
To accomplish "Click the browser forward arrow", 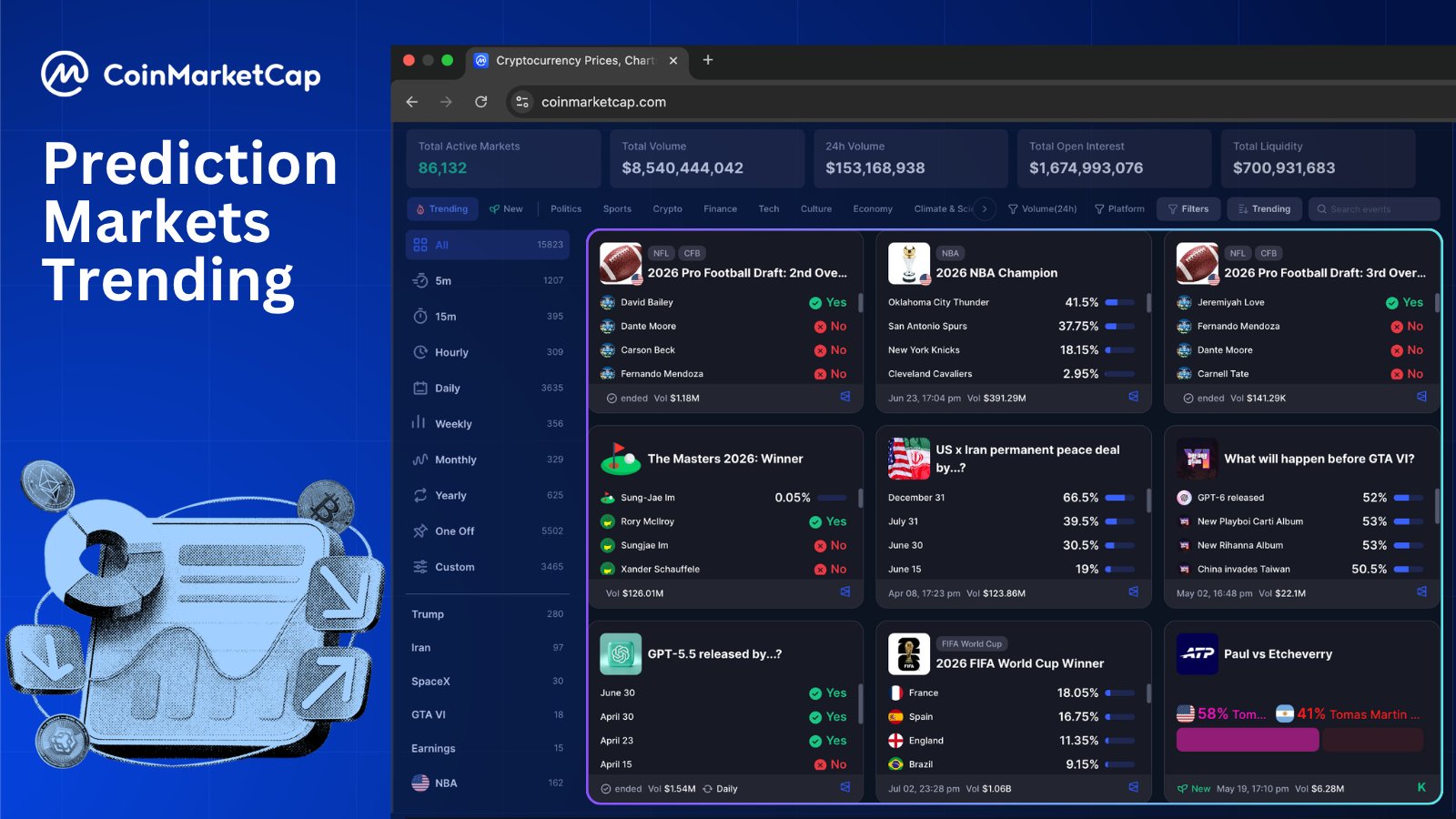I will pyautogui.click(x=446, y=102).
